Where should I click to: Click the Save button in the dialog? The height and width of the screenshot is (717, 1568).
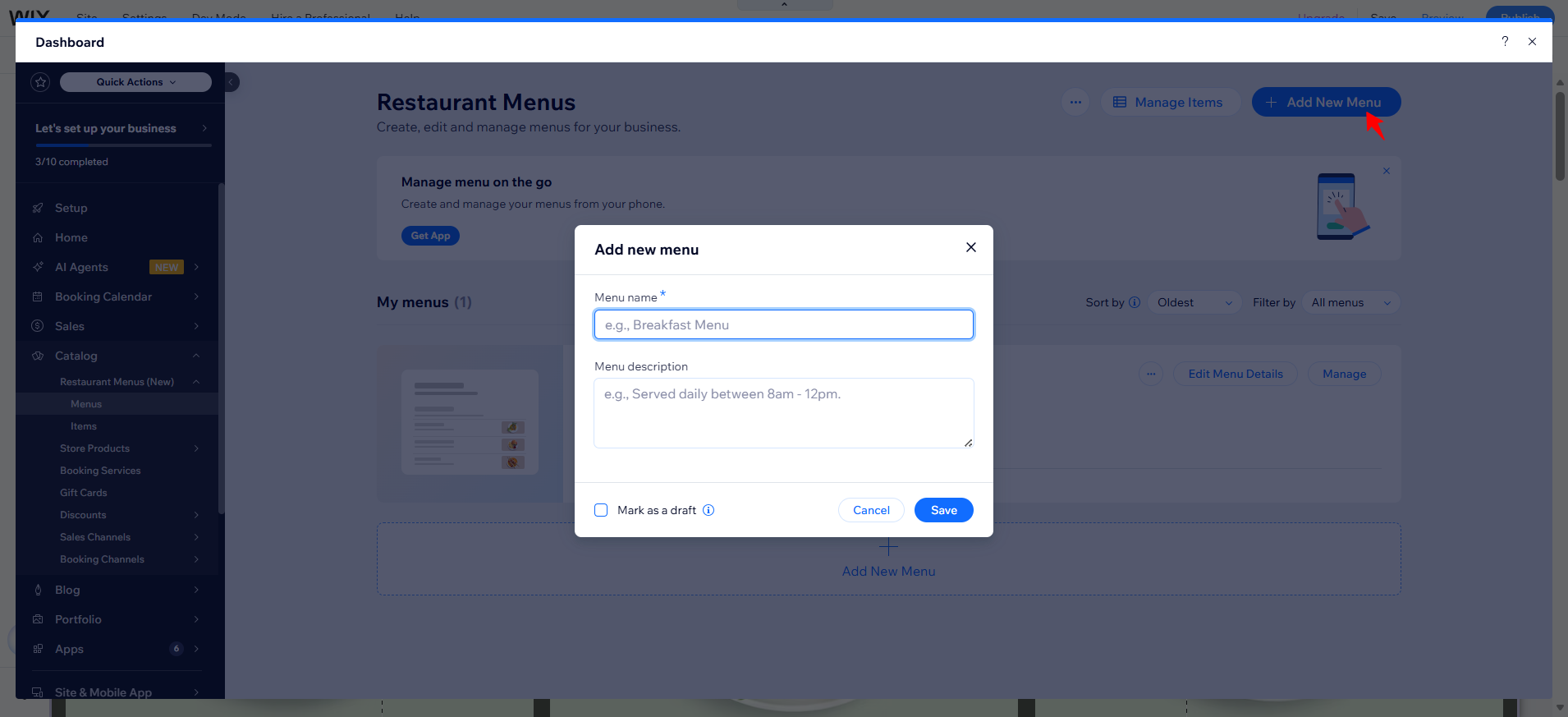(944, 510)
